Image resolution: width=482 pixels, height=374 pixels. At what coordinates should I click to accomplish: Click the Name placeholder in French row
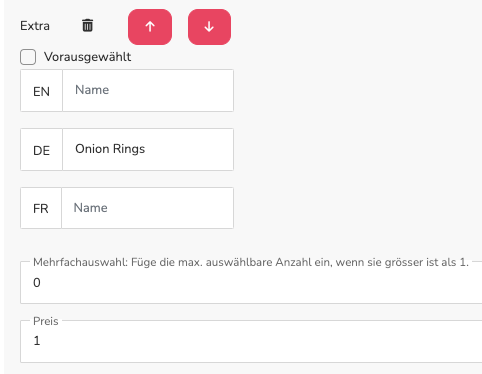pyautogui.click(x=91, y=208)
